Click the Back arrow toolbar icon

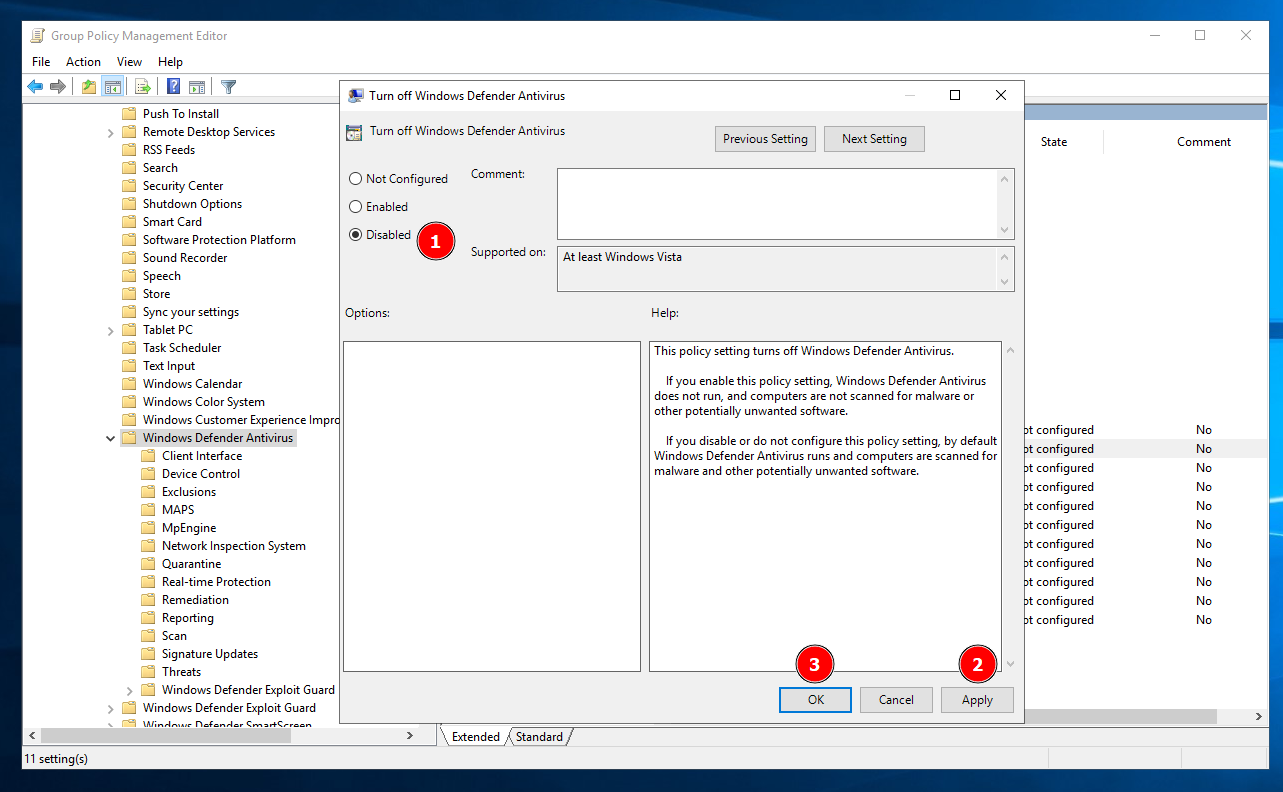tap(35, 87)
